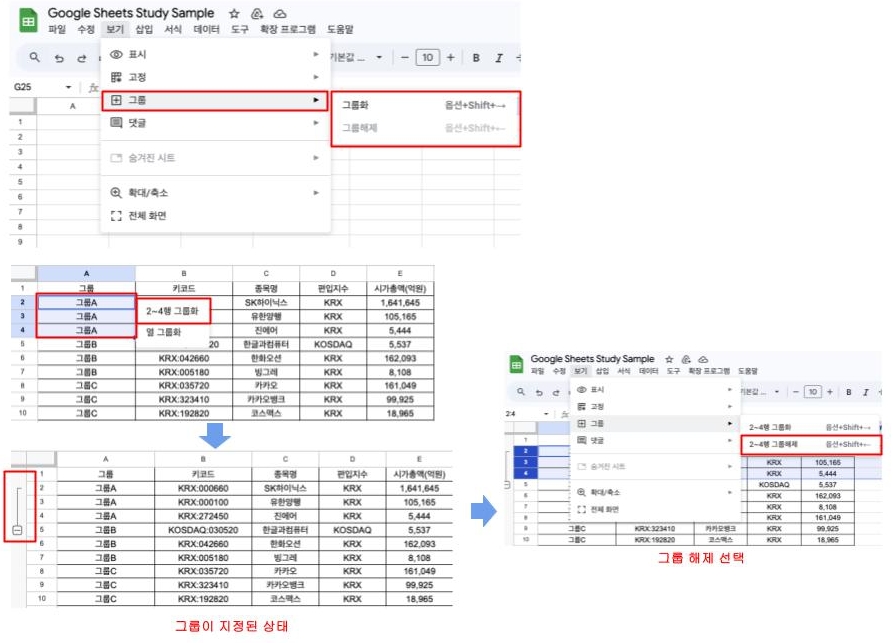Expand the 표시 submenu in the top screenshot
The width and height of the screenshot is (893, 643).
pos(215,54)
